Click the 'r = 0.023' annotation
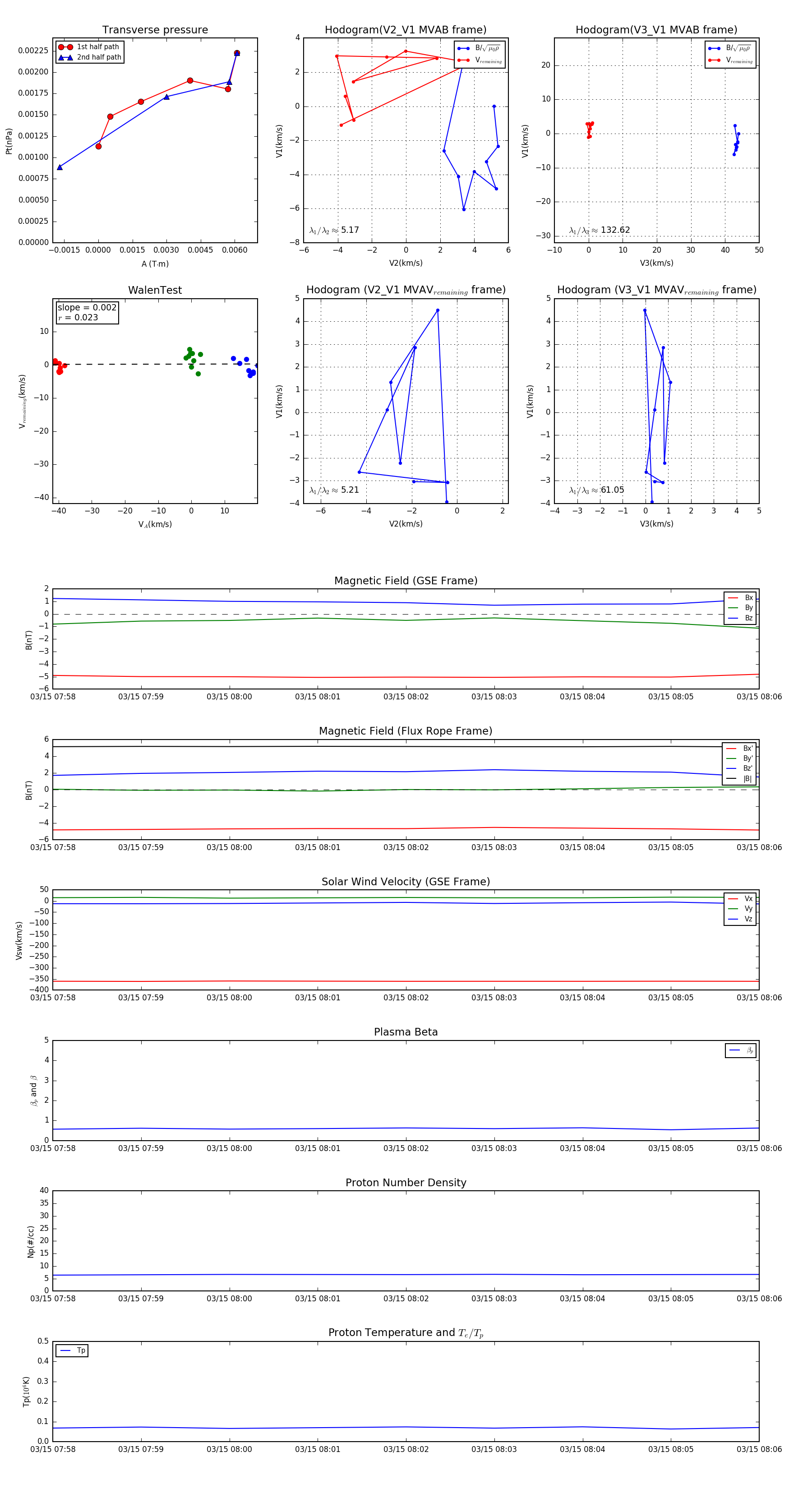Viewport: 812px width, 1489px height. click(78, 317)
